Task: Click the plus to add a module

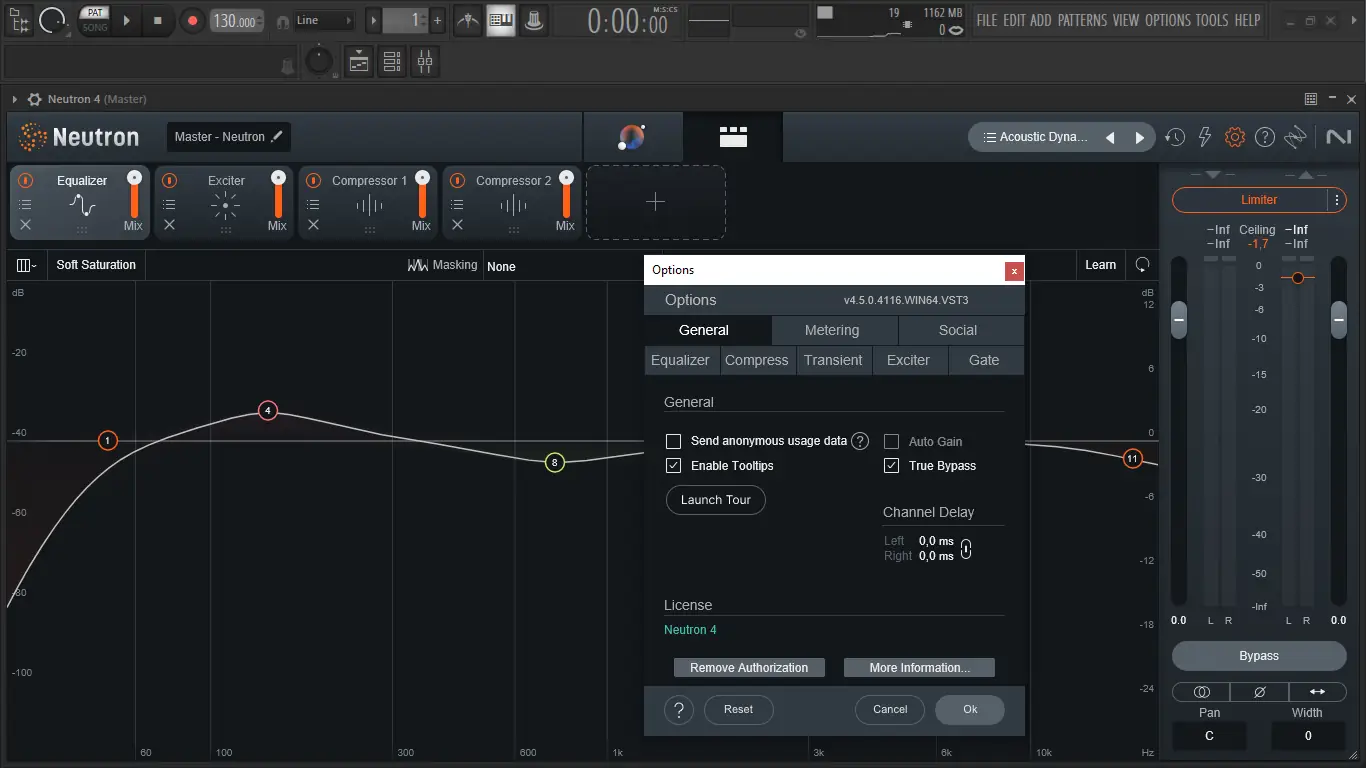Action: click(x=655, y=202)
